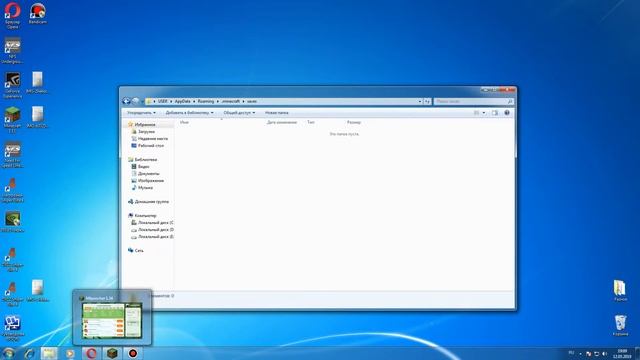Open the third Локальный диск in the sidebar
640x360 pixels.
point(152,236)
